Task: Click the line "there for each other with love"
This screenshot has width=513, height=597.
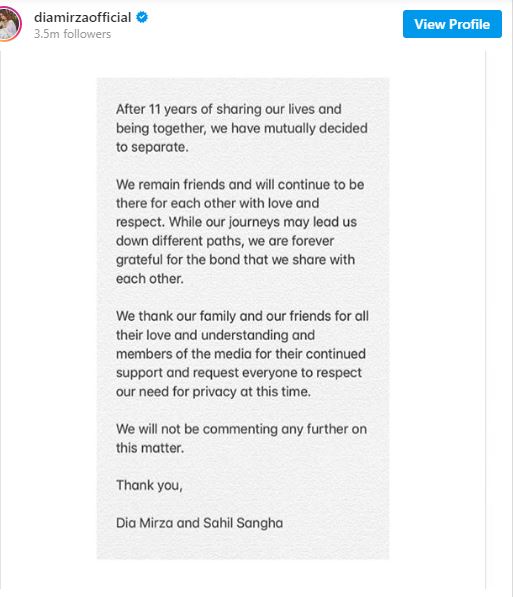Action: (217, 203)
